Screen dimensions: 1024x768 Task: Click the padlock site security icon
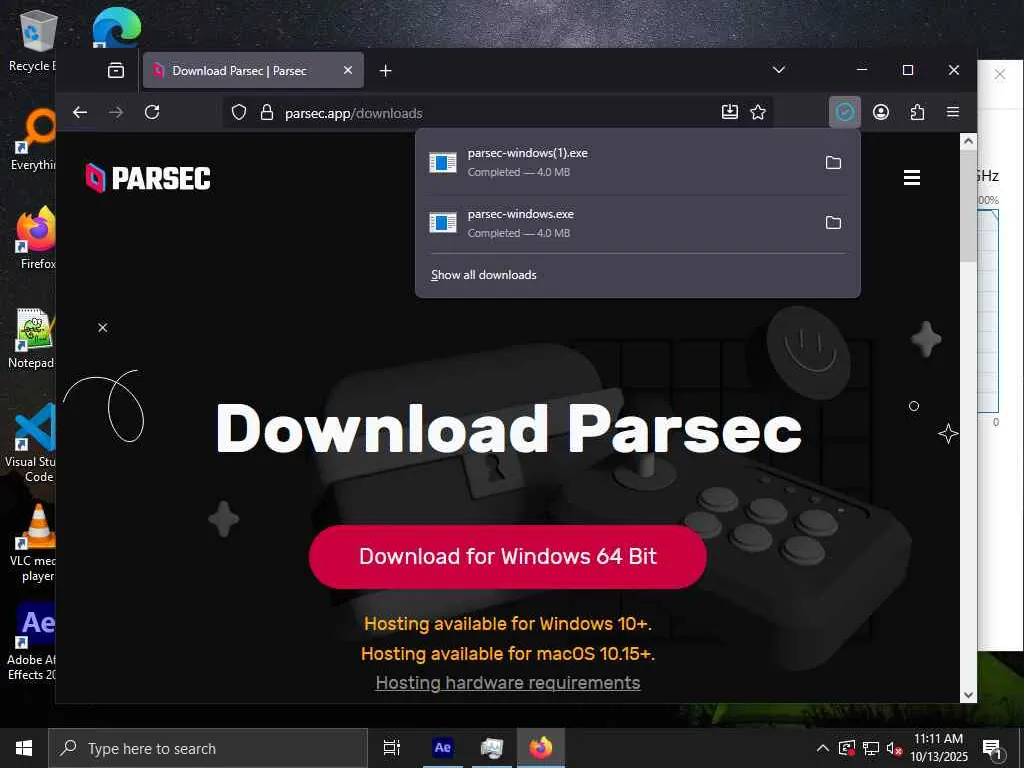(266, 112)
